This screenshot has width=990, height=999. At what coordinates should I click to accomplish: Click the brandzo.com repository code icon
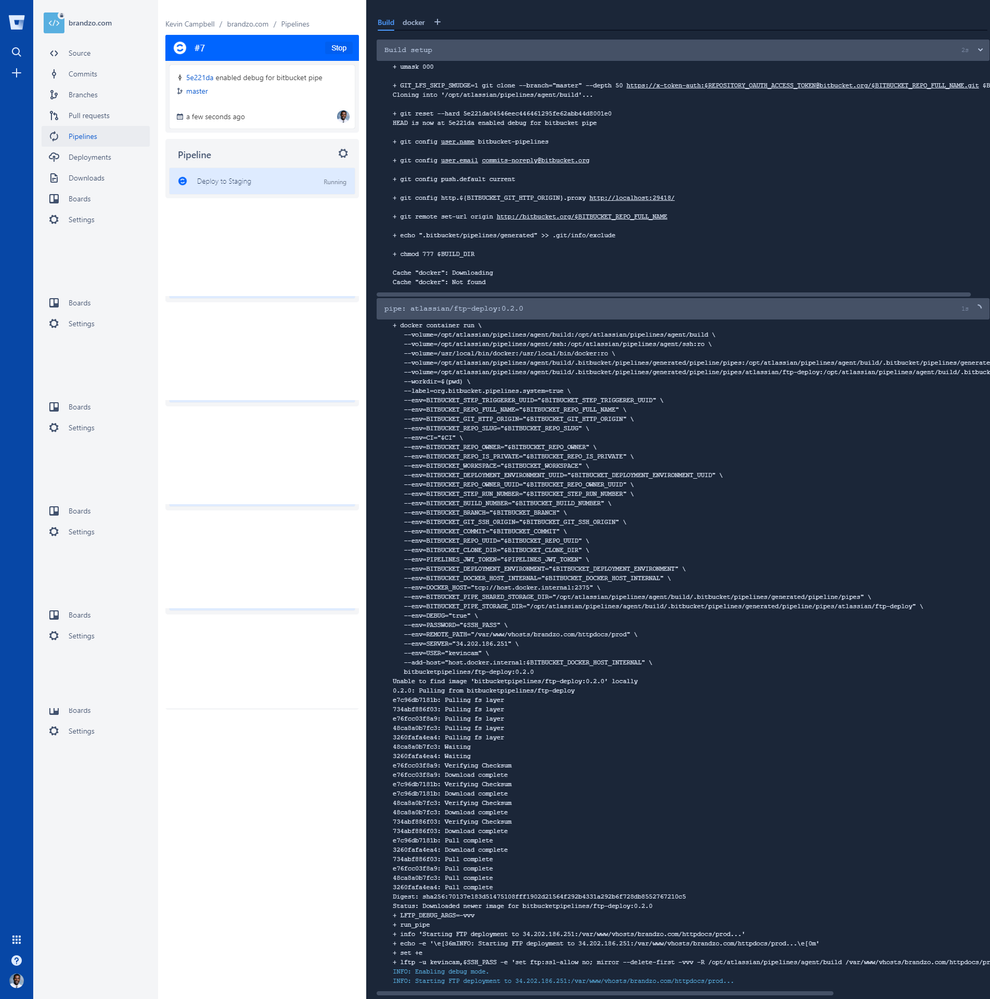pyautogui.click(x=54, y=23)
